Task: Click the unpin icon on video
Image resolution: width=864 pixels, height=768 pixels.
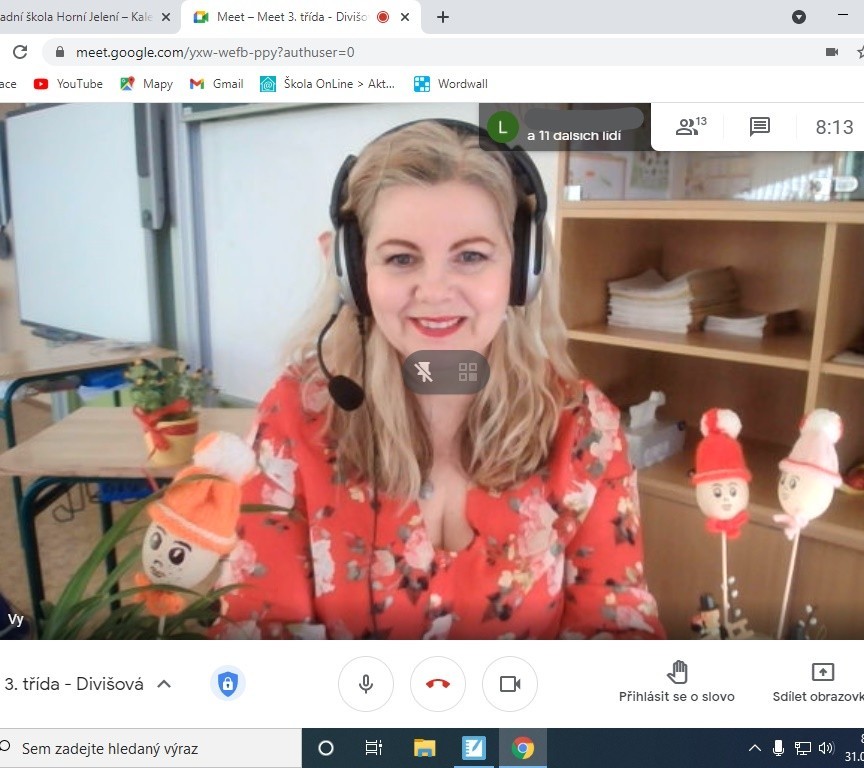Action: pyautogui.click(x=425, y=373)
